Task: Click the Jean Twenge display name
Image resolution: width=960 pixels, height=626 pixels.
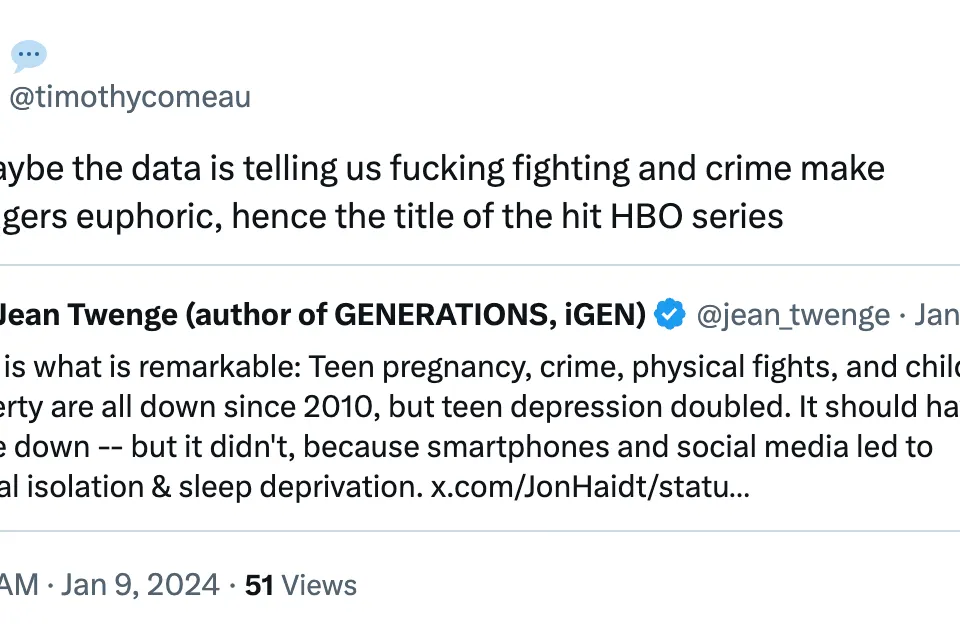Action: click(x=323, y=314)
